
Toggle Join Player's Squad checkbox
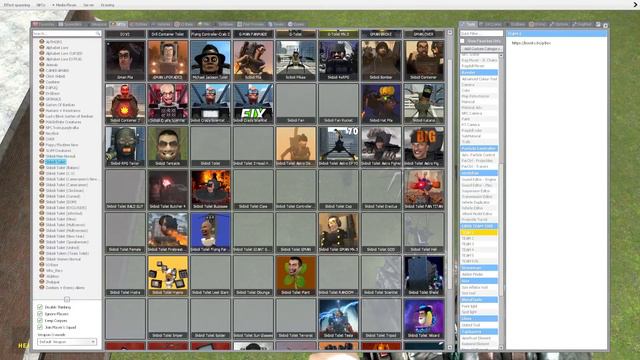pos(40,327)
